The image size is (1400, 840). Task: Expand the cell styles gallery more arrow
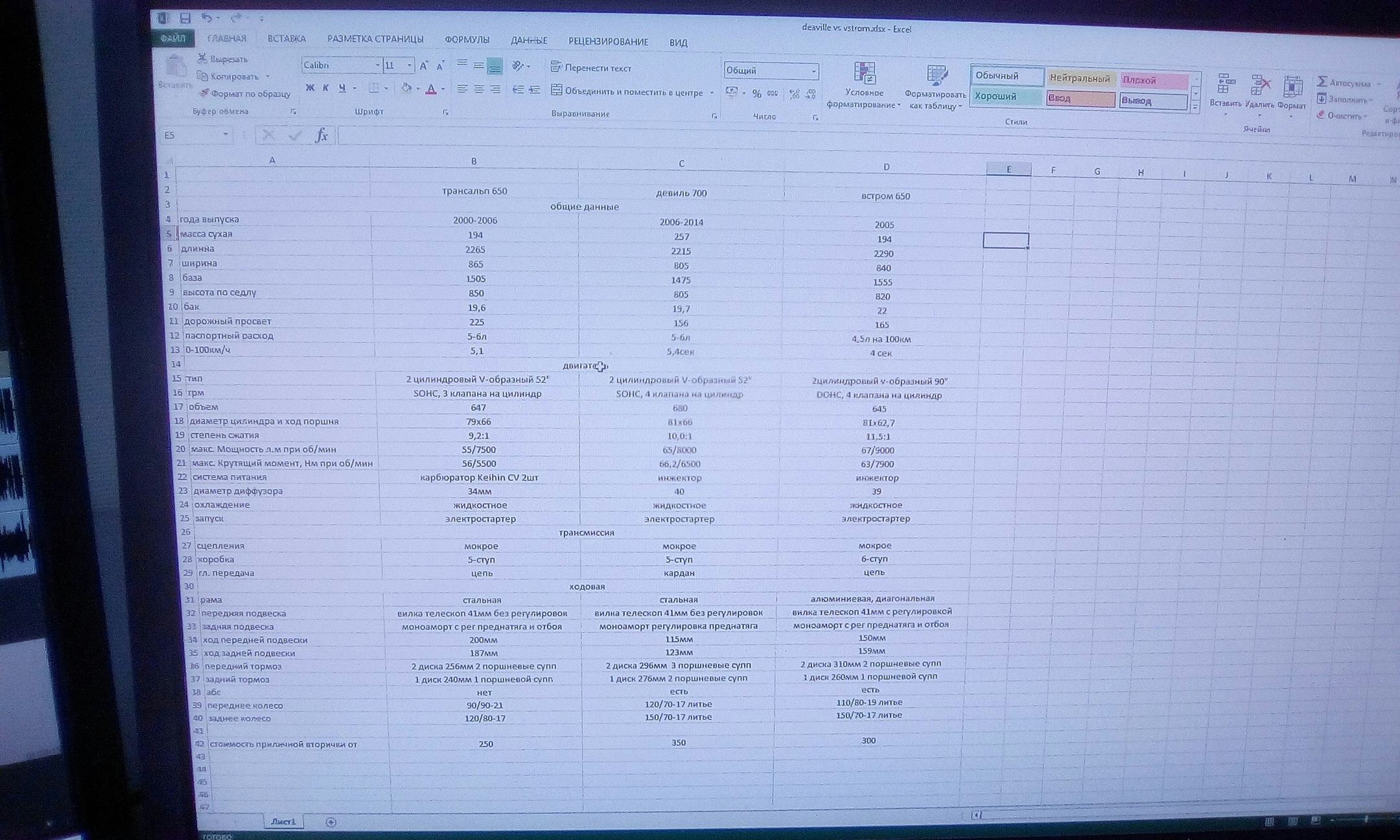tap(1196, 108)
